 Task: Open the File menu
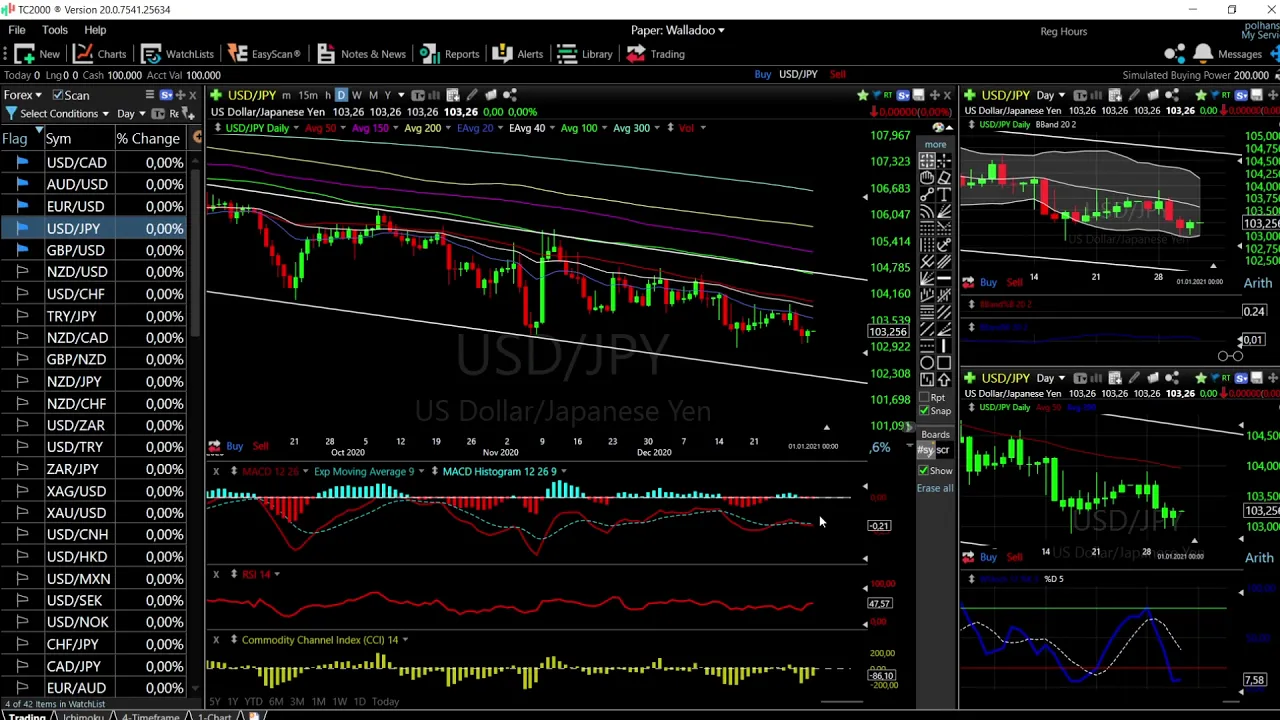coord(17,30)
